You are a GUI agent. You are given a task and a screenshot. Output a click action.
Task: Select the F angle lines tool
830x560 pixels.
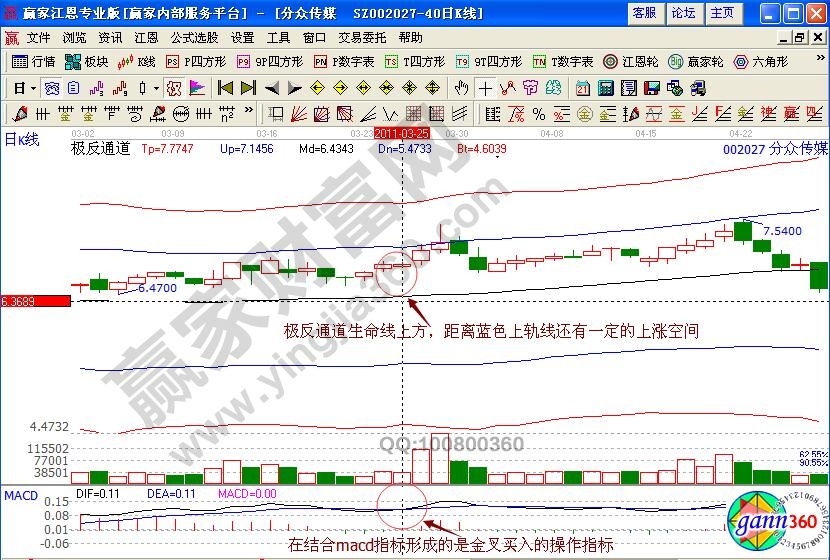pyautogui.click(x=723, y=114)
